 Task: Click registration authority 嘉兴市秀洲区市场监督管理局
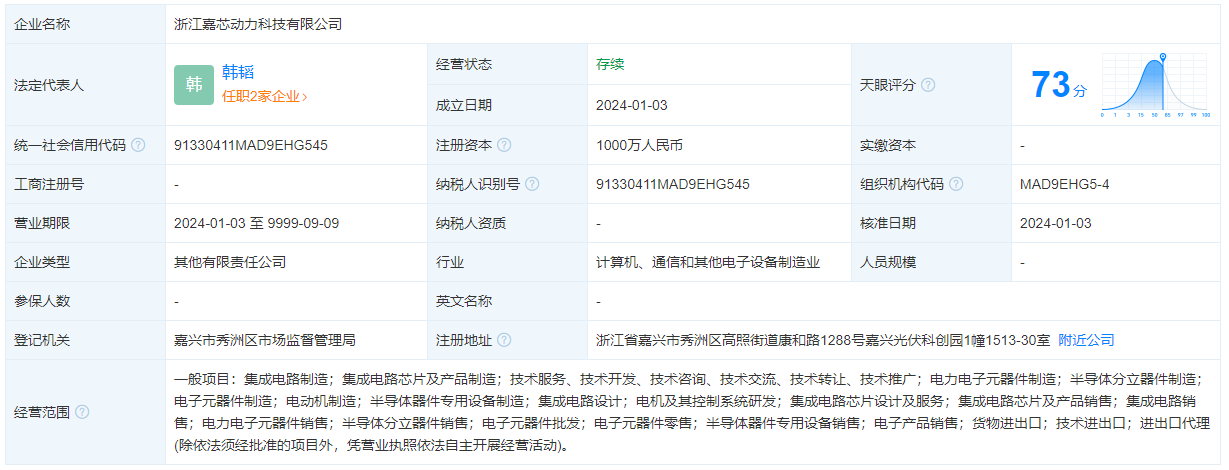265,341
